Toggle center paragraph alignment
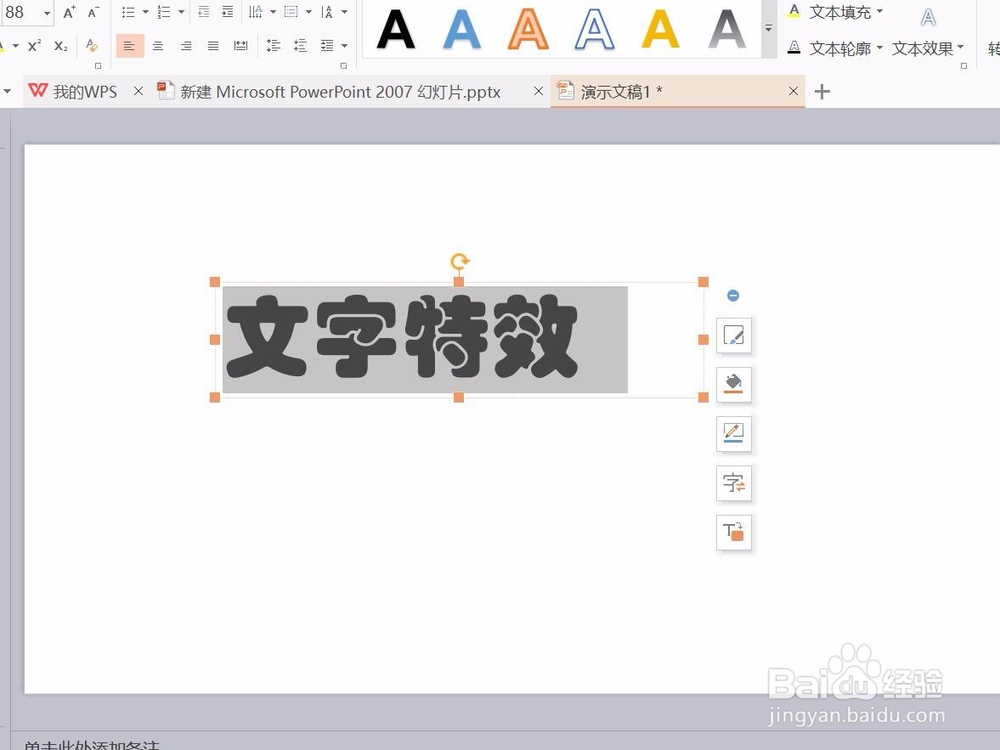 (157, 44)
